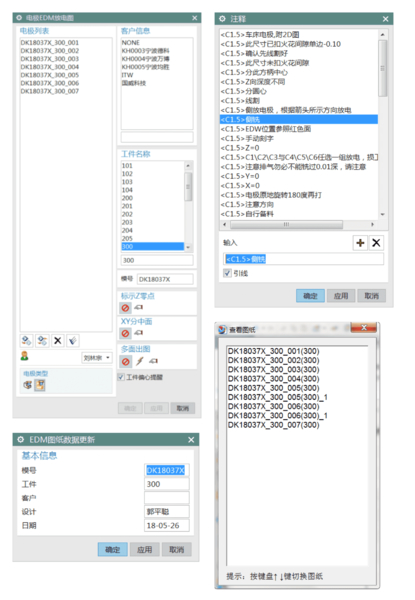This screenshot has height=600, width=415.
Task: Click the lightning bolt icon under 多面出图
Action: (x=140, y=361)
